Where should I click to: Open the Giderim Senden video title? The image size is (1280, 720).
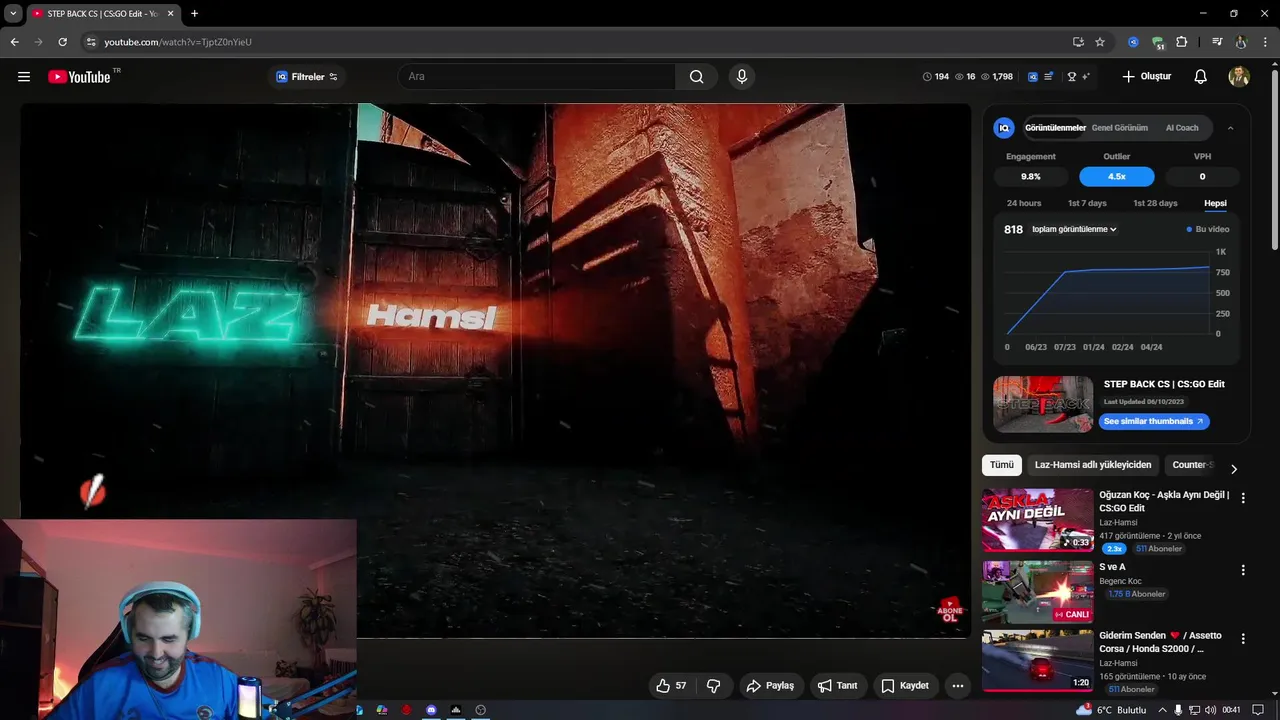click(1160, 642)
